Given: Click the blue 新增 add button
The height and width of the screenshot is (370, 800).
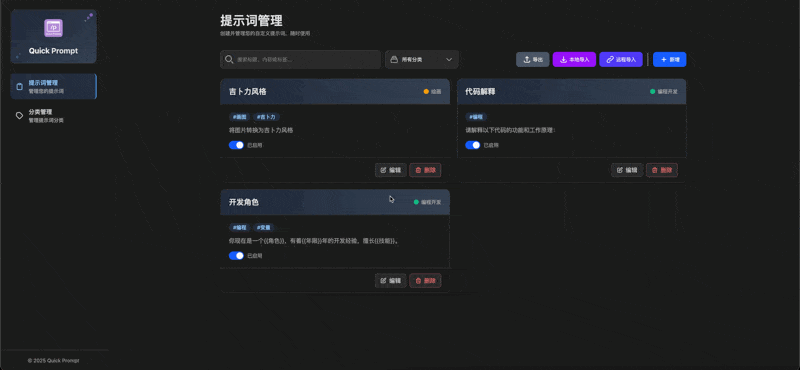Looking at the screenshot, I should point(669,59).
